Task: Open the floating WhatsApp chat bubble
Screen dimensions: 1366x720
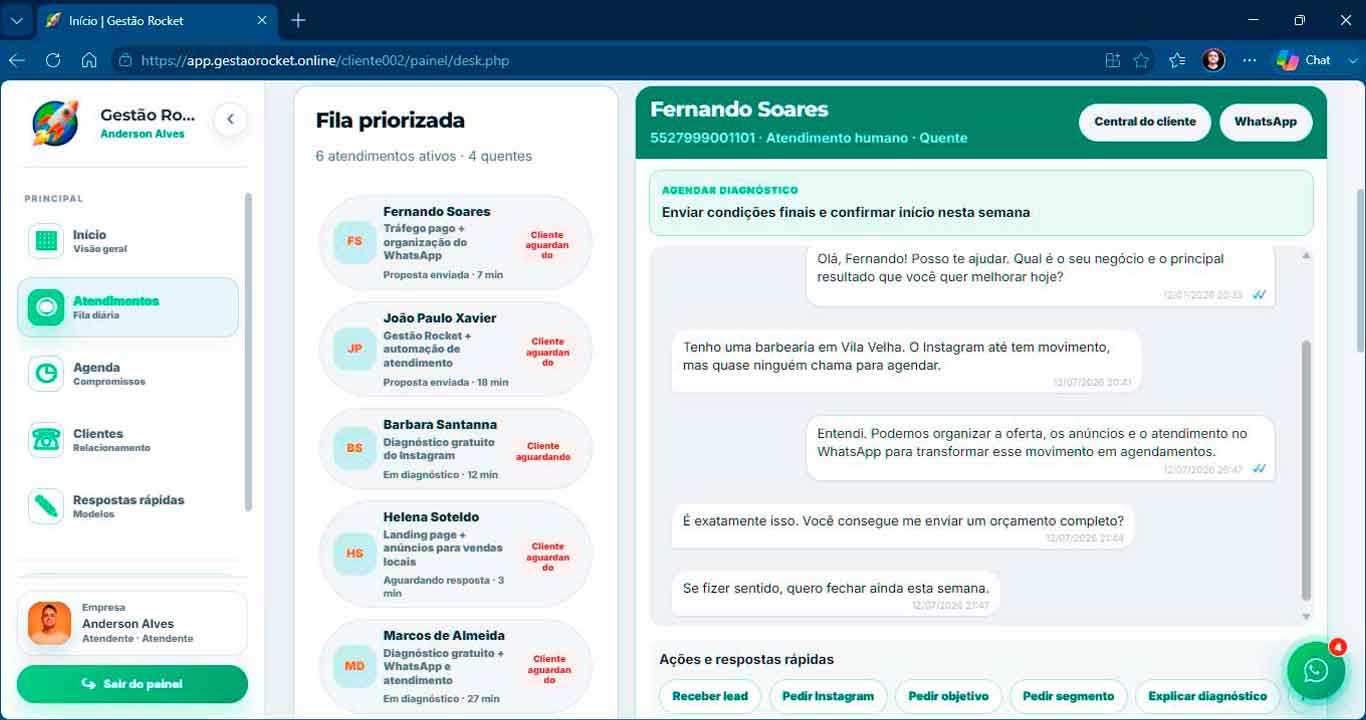Action: [x=1316, y=670]
